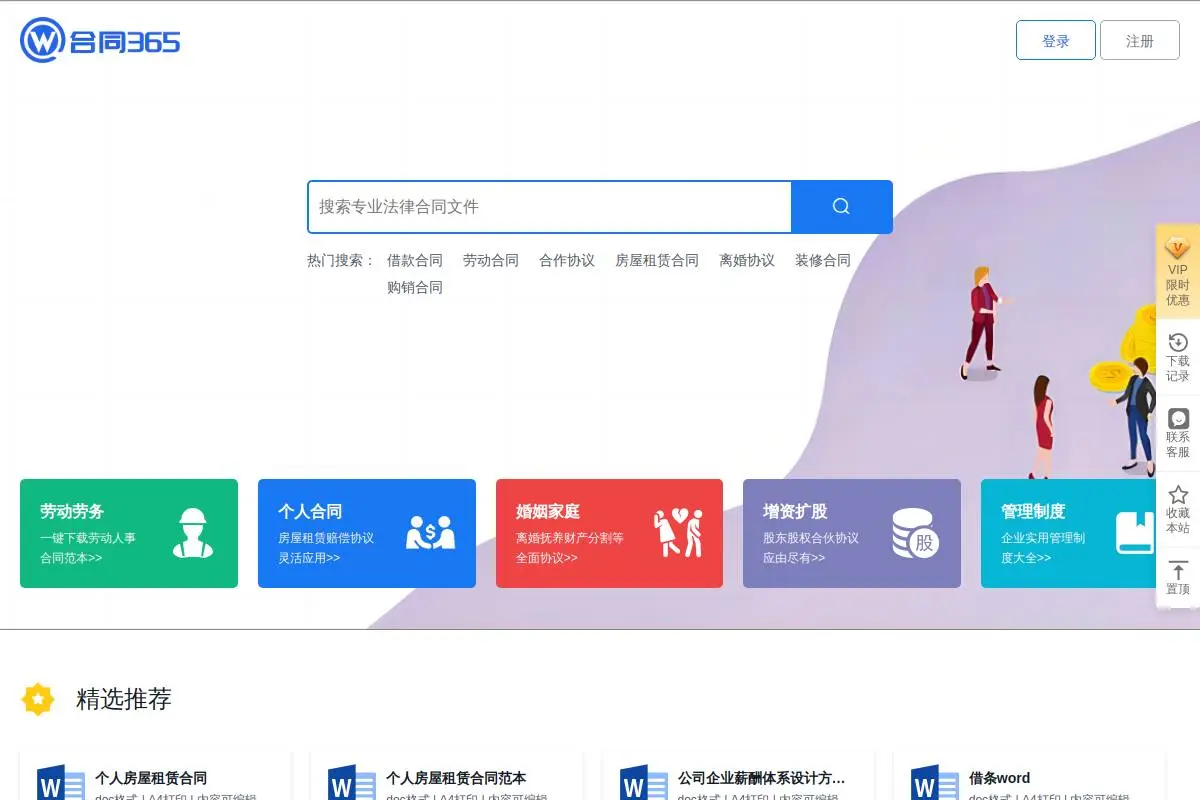Open the 婚姻家庭 category title
Viewport: 1200px width, 800px height.
click(548, 511)
